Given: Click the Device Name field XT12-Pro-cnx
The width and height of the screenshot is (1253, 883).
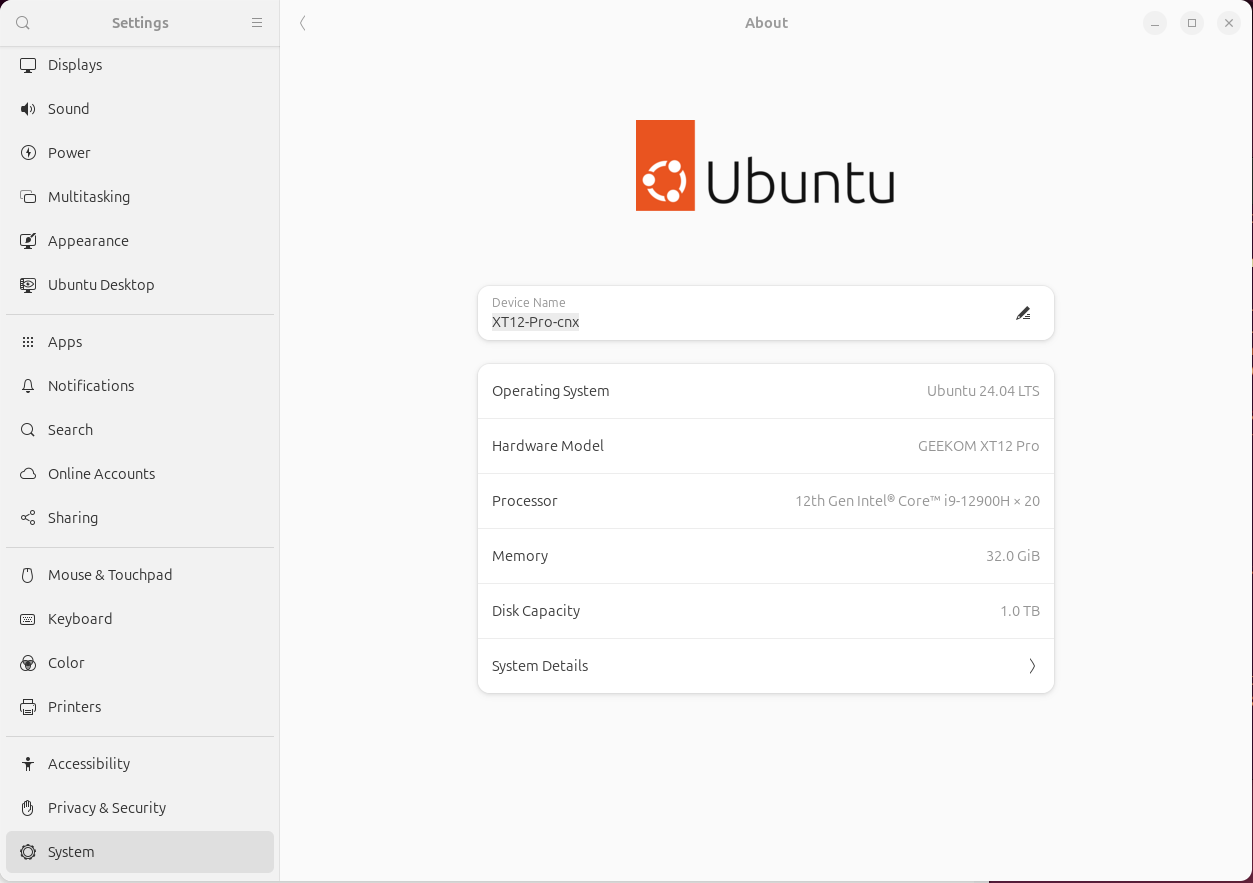Looking at the screenshot, I should [766, 313].
